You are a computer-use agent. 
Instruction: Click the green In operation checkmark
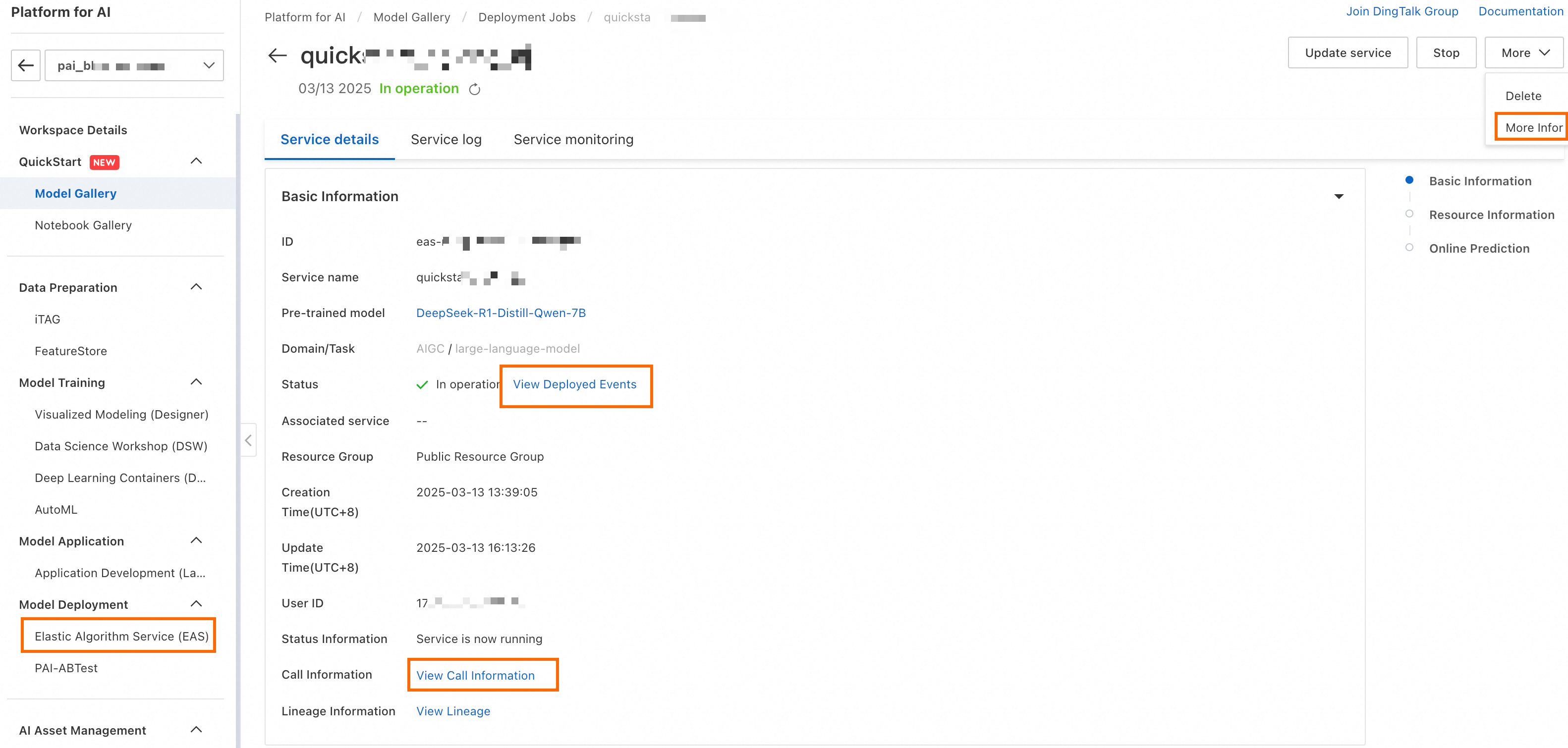pyautogui.click(x=422, y=385)
